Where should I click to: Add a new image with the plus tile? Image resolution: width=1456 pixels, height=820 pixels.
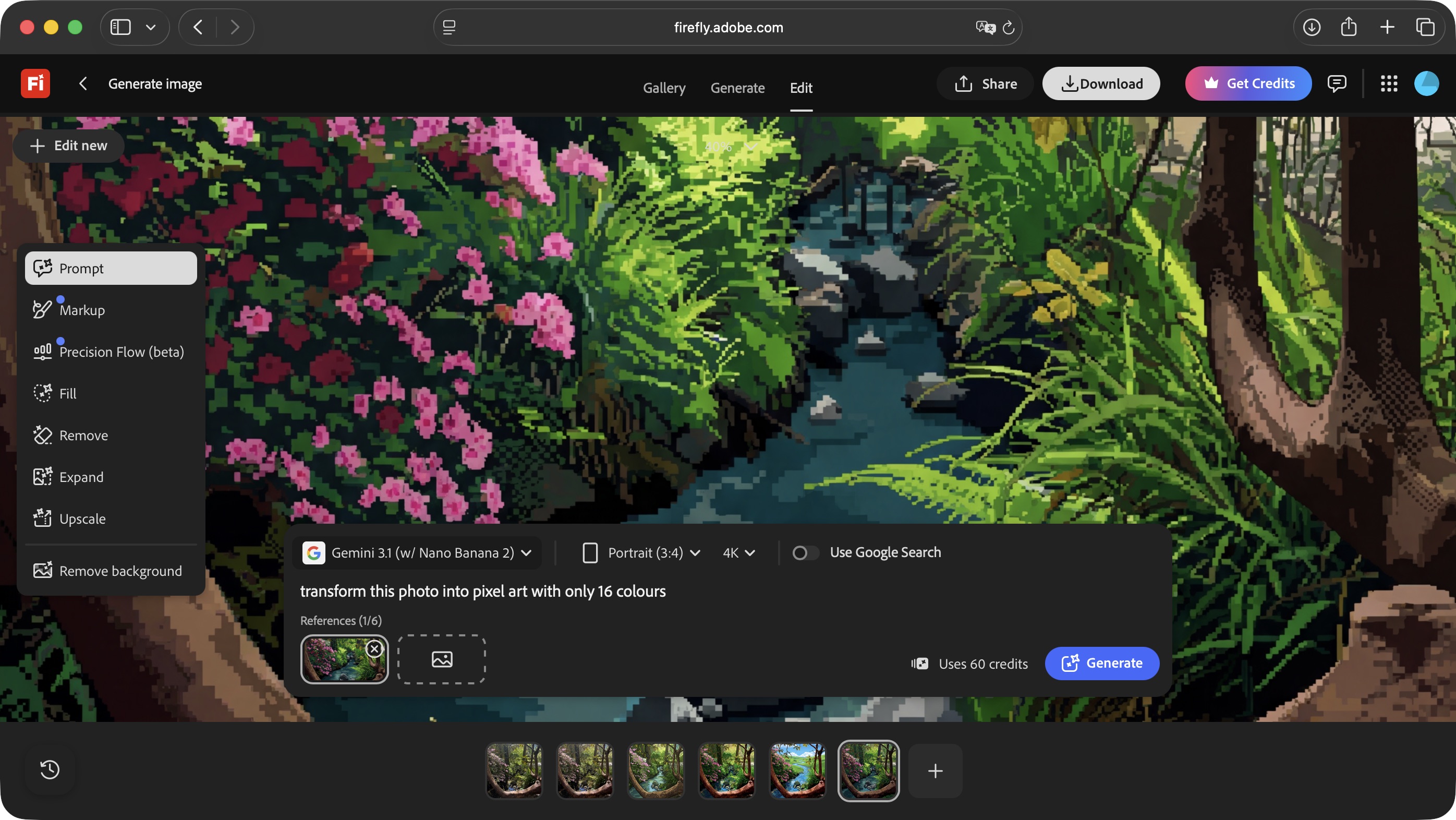[936, 771]
